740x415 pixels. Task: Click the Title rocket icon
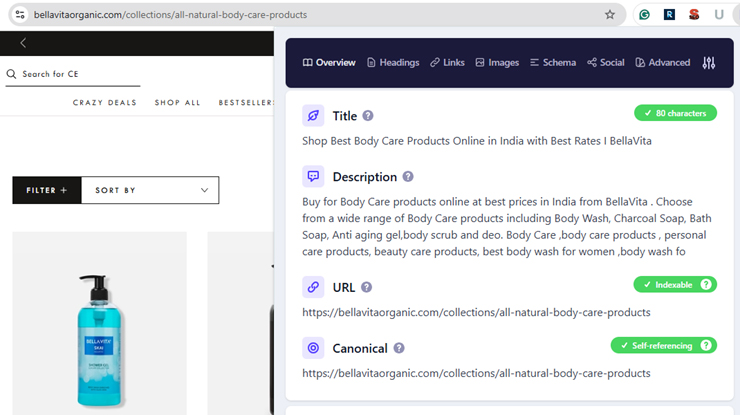tap(313, 116)
